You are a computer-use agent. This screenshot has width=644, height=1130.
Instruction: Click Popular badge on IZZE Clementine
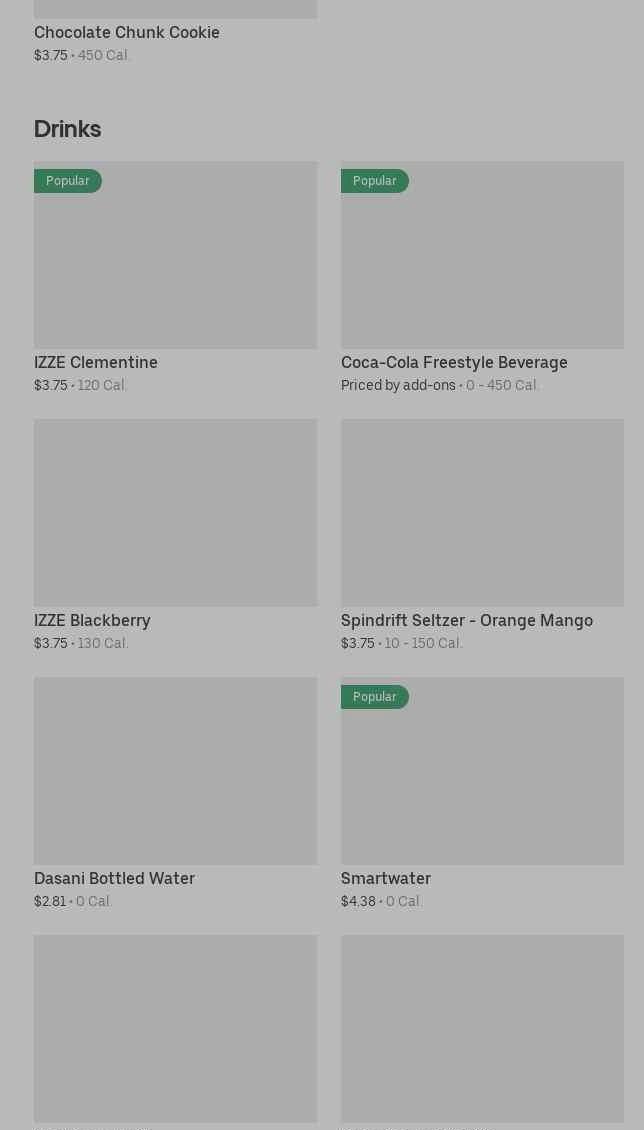point(68,181)
